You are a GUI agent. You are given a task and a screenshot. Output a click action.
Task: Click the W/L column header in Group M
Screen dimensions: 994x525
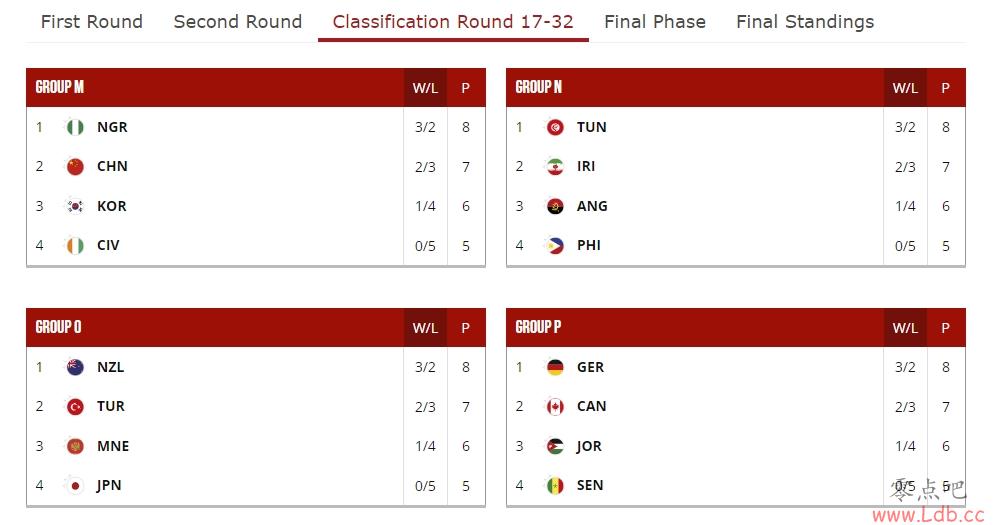pos(425,88)
